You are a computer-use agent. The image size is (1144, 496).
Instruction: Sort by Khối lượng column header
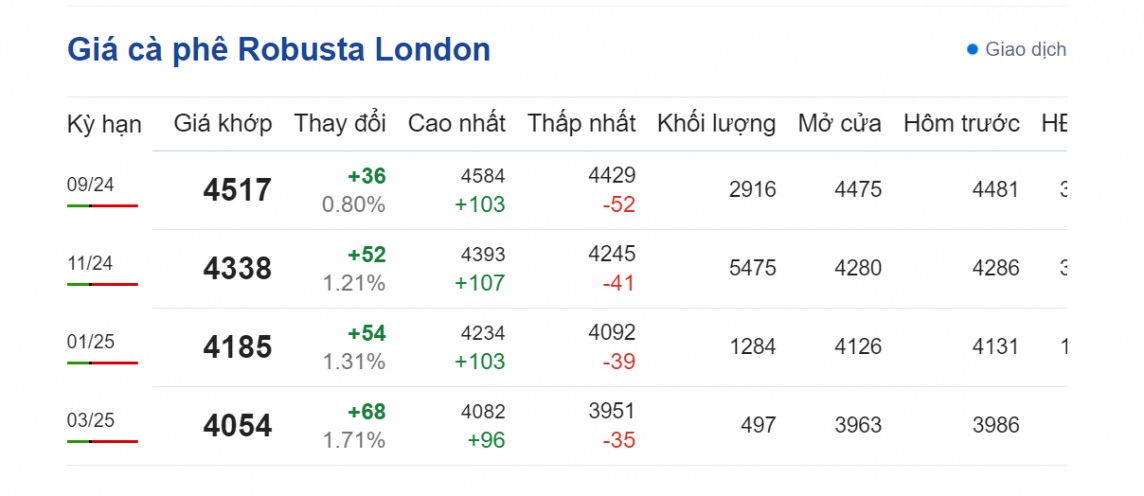tap(716, 124)
